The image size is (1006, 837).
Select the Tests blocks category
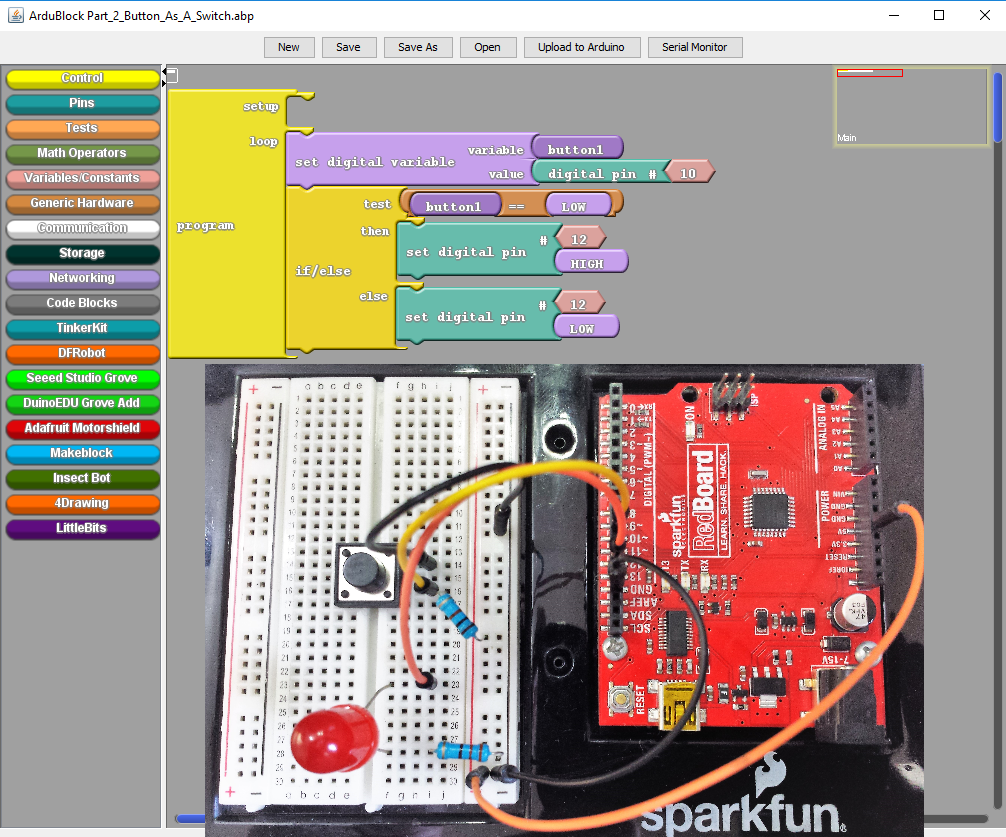(x=82, y=128)
